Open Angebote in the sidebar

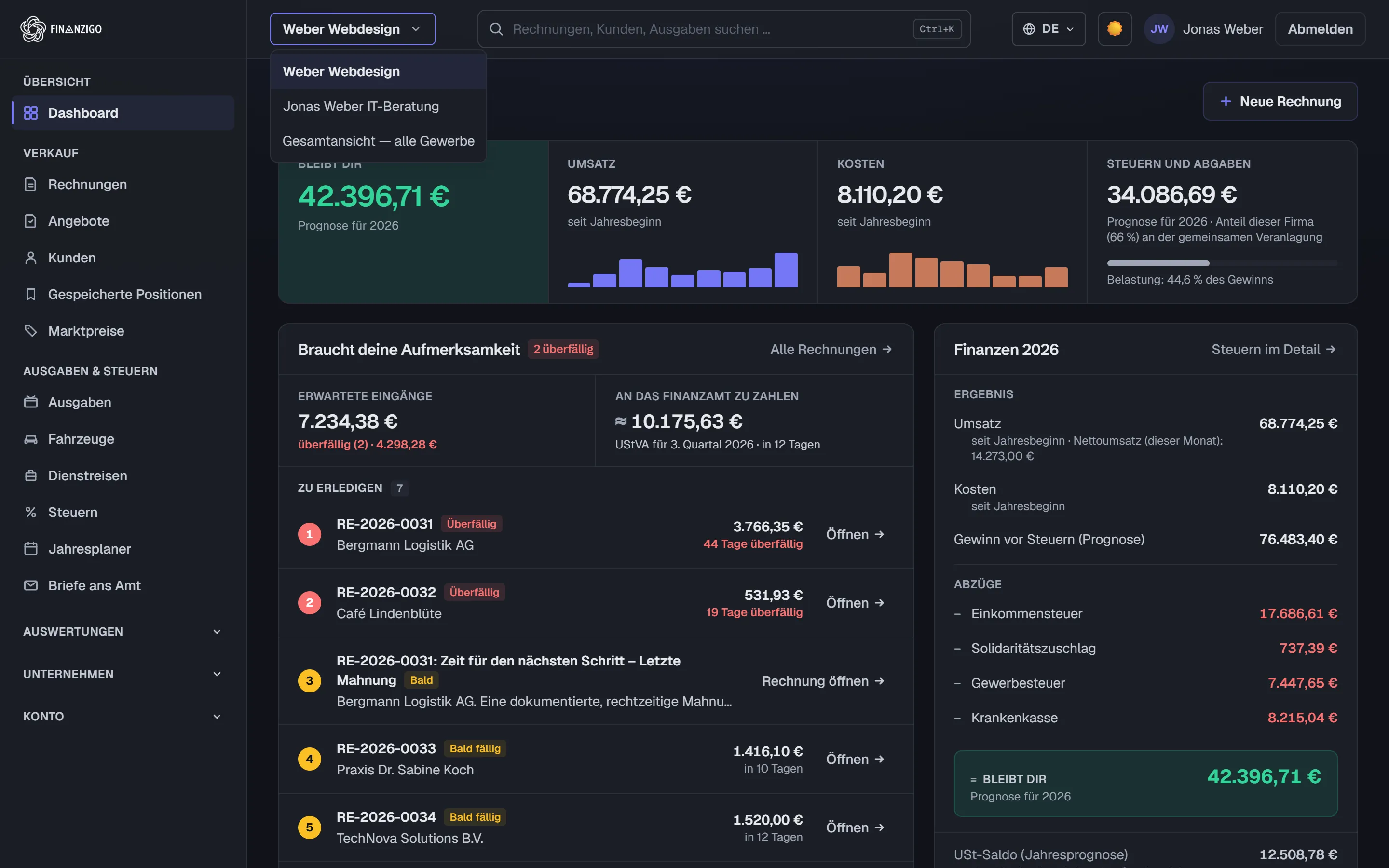click(x=122, y=221)
